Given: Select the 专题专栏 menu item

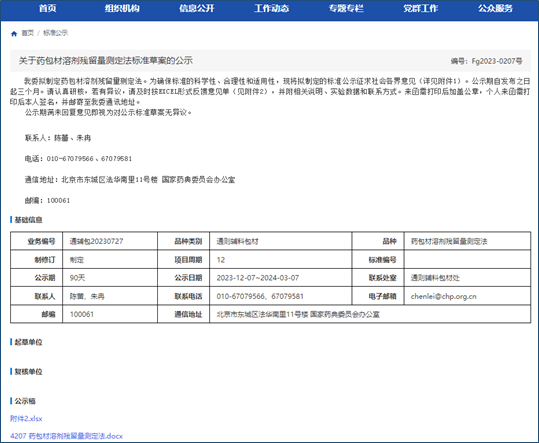Looking at the screenshot, I should 346,8.
